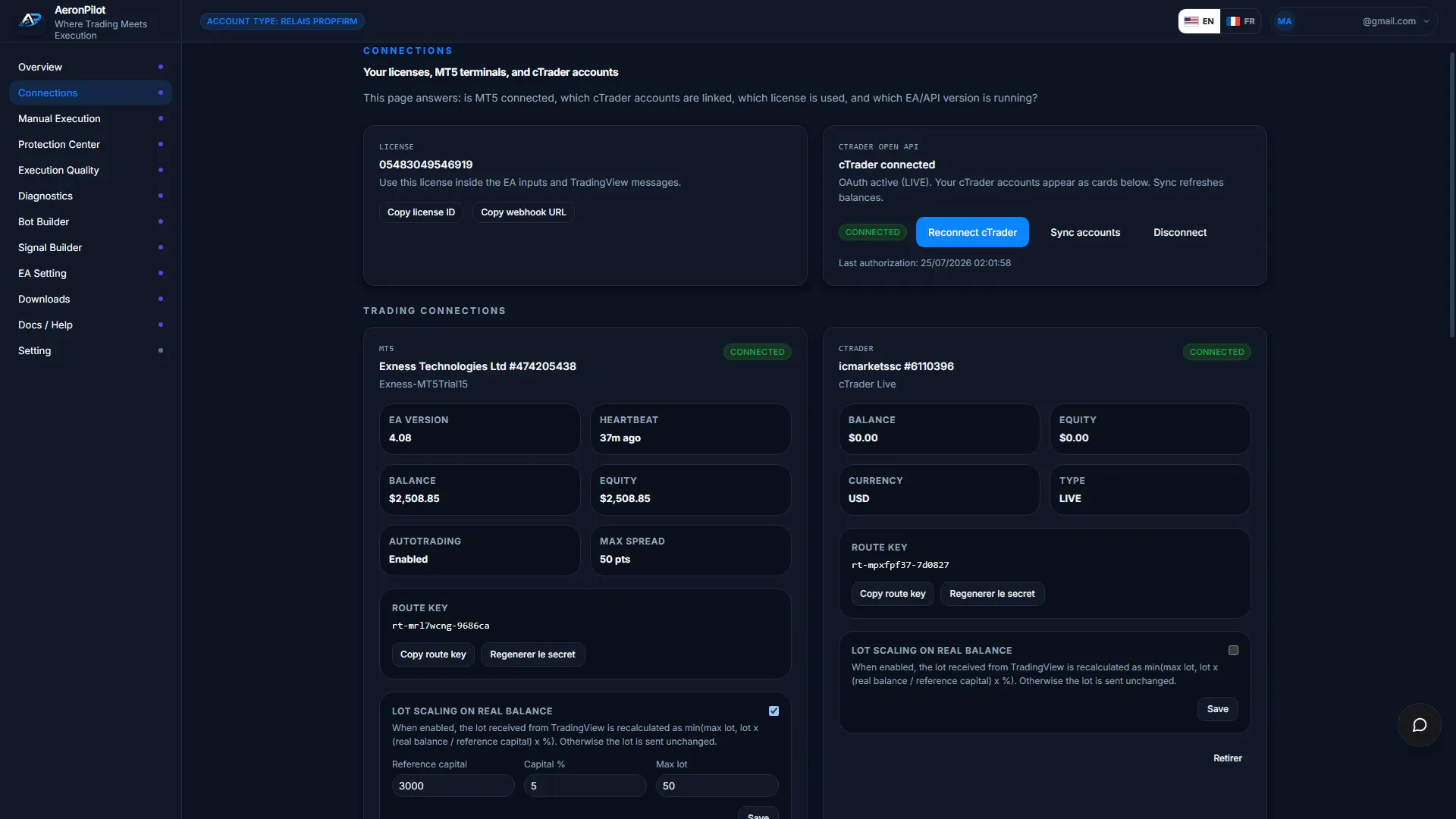
Task: Edit Reference capital field
Action: 453,786
